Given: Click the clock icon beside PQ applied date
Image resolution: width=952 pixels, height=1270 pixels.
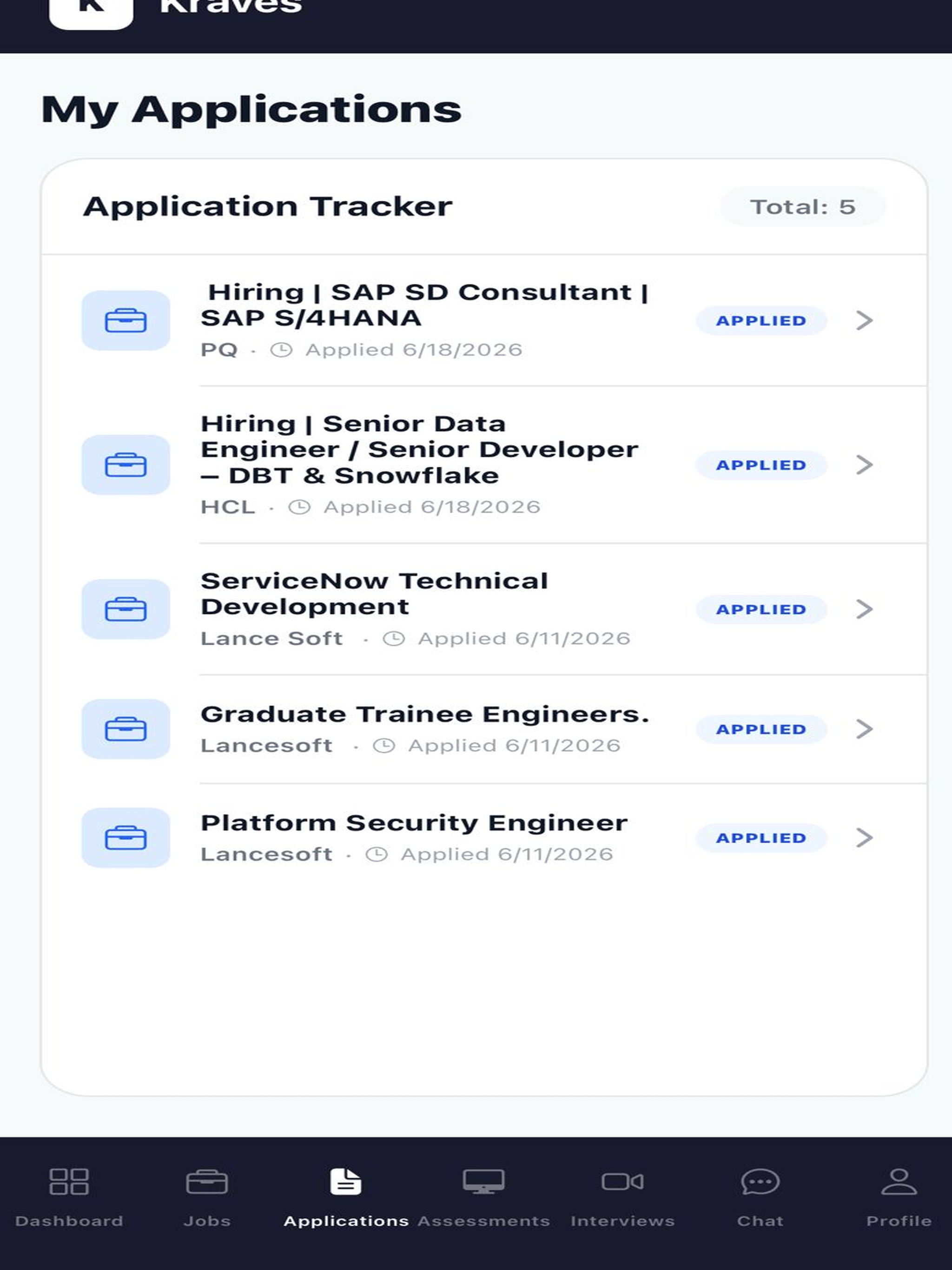Looking at the screenshot, I should tap(281, 350).
